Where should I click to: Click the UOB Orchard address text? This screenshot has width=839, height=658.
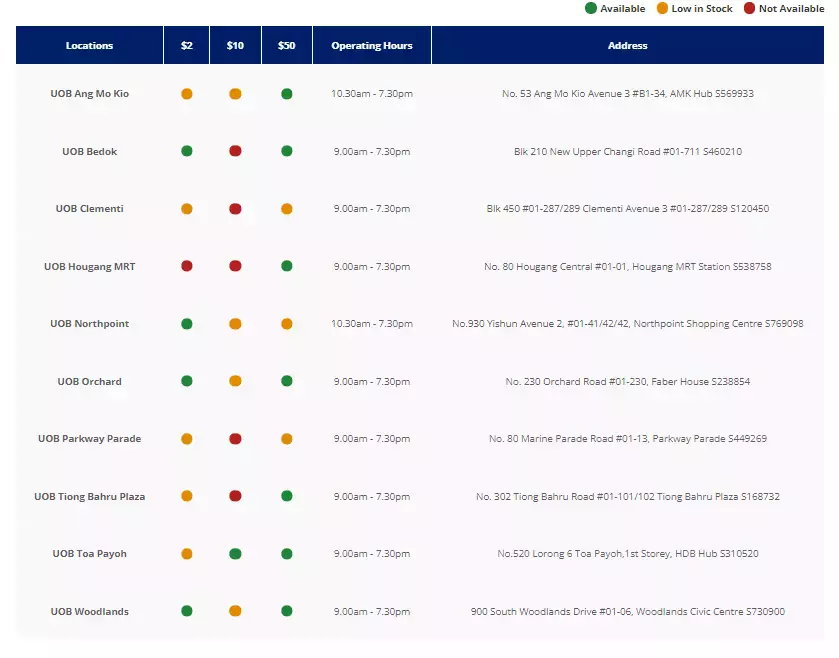pyautogui.click(x=627, y=382)
